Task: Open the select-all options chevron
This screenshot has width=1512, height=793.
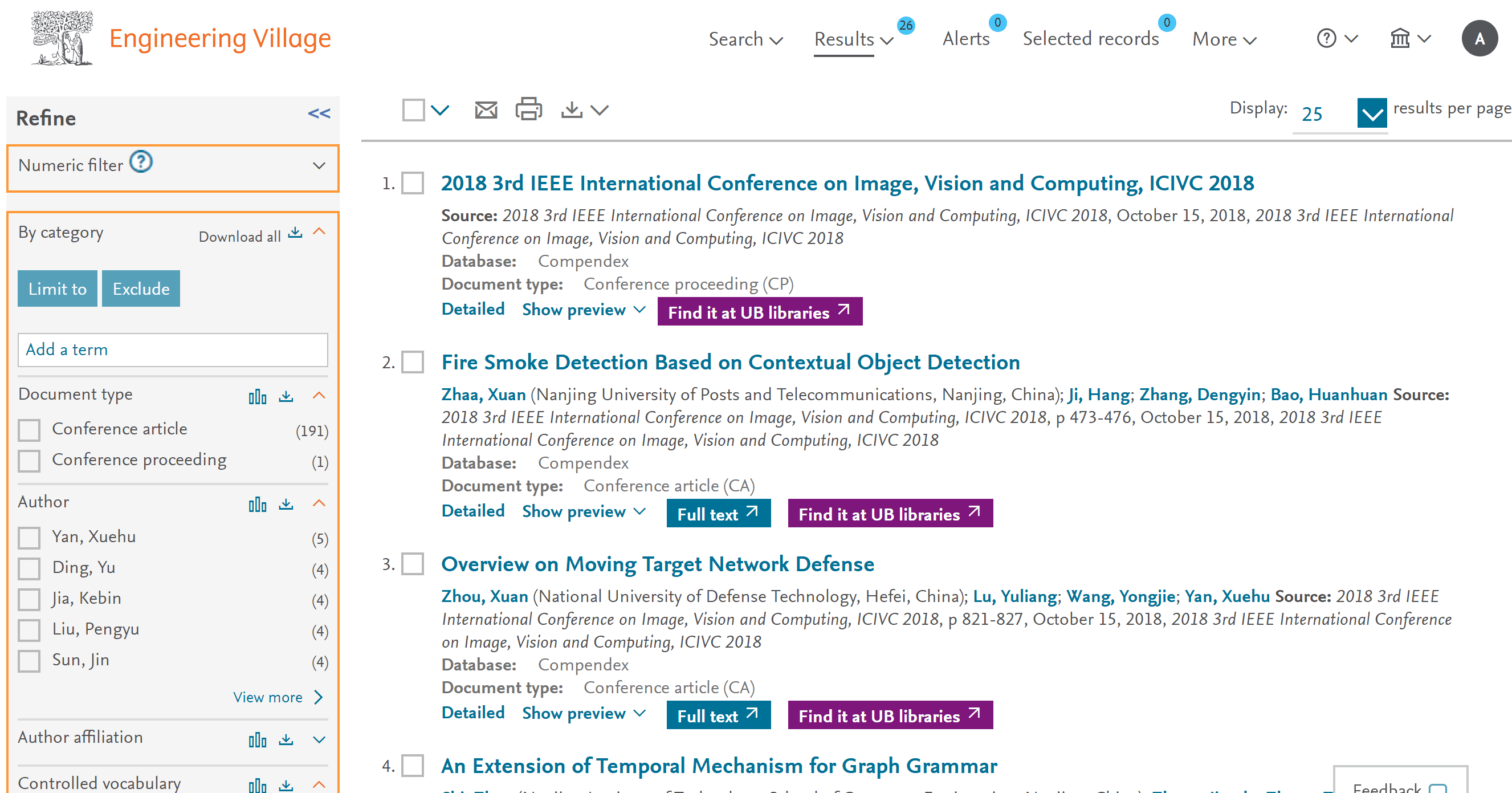Action: (x=439, y=110)
